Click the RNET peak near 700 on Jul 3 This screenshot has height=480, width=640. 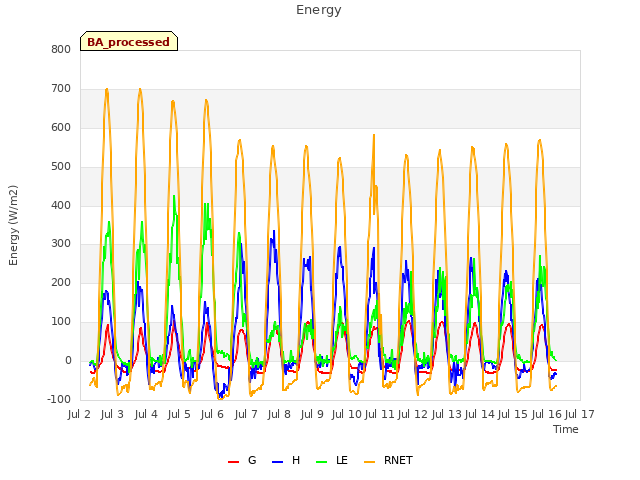pos(107,89)
